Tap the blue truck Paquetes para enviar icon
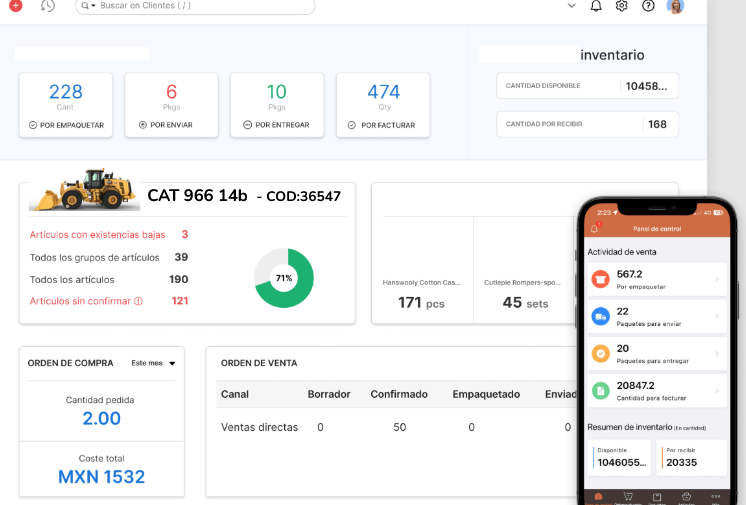This screenshot has height=505, width=746. [x=600, y=316]
